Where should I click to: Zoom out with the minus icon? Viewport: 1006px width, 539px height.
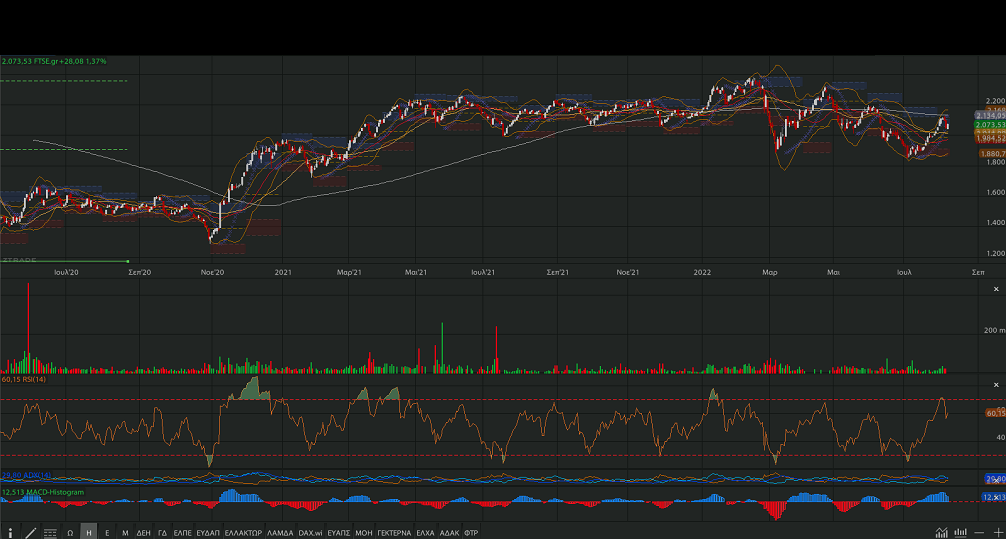[x=980, y=532]
